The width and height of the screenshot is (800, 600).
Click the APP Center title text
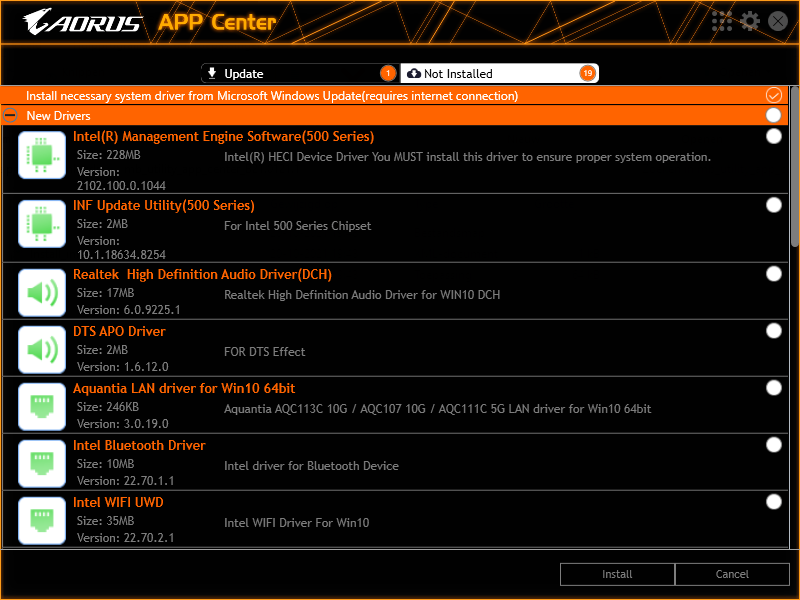[x=217, y=22]
